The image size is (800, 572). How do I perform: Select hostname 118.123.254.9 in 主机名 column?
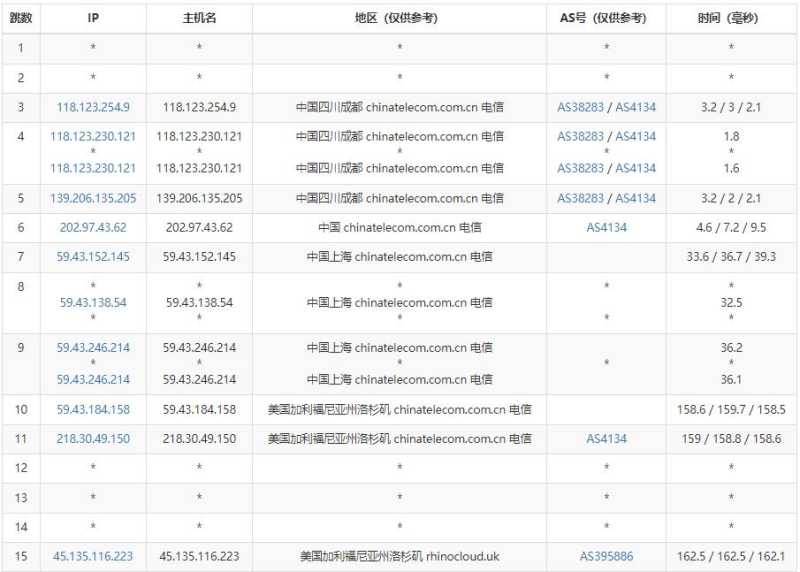(199, 107)
